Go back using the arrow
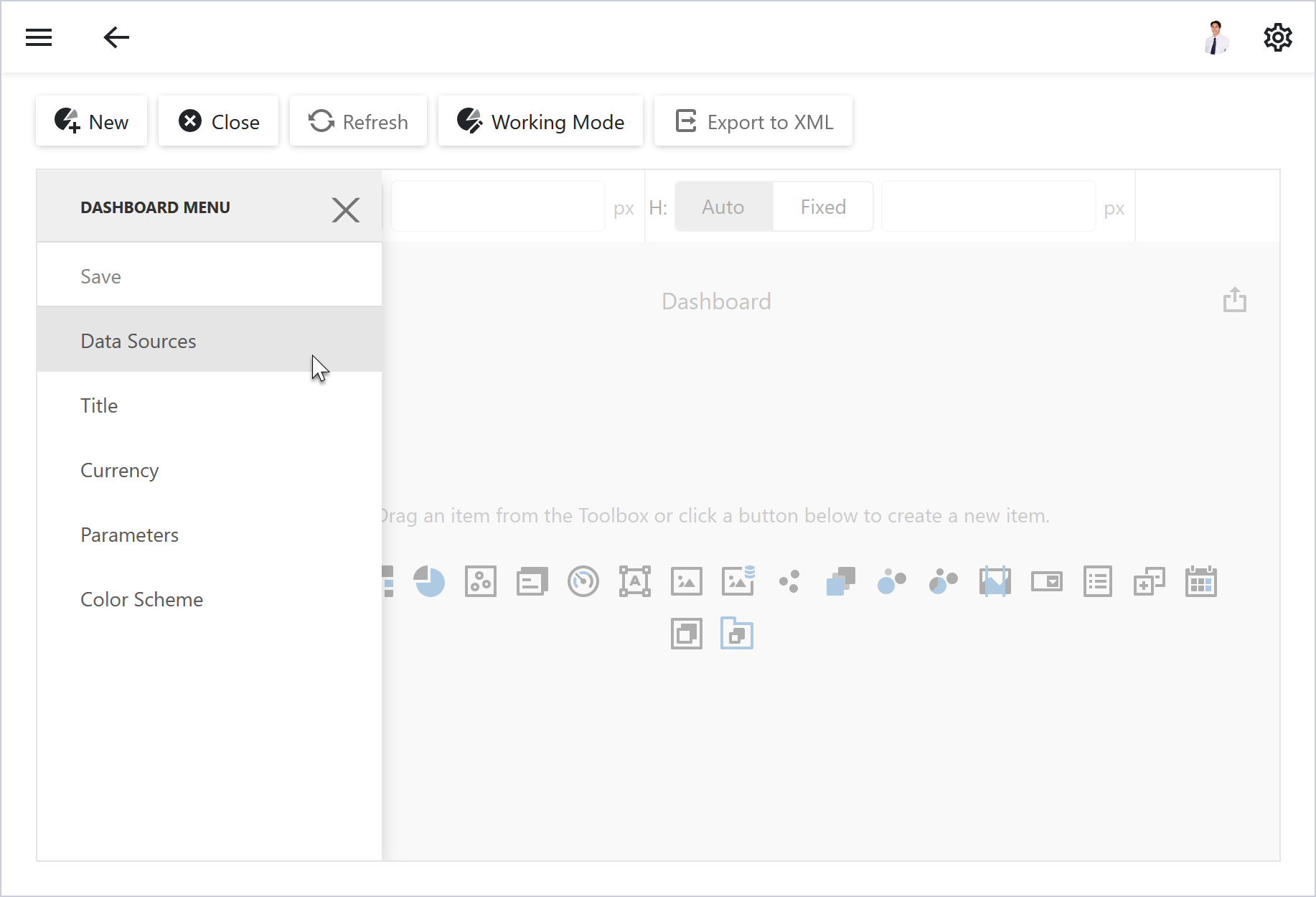Viewport: 1316px width, 897px height. tap(116, 37)
